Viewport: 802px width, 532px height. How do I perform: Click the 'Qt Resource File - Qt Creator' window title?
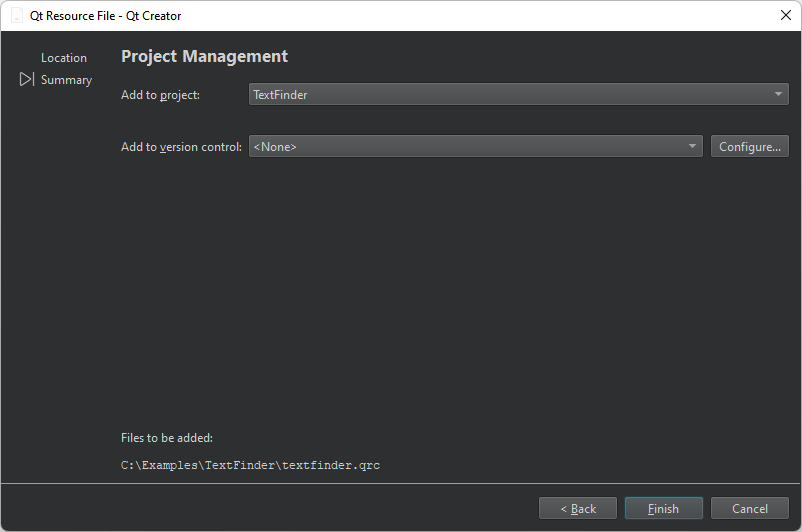tap(105, 16)
